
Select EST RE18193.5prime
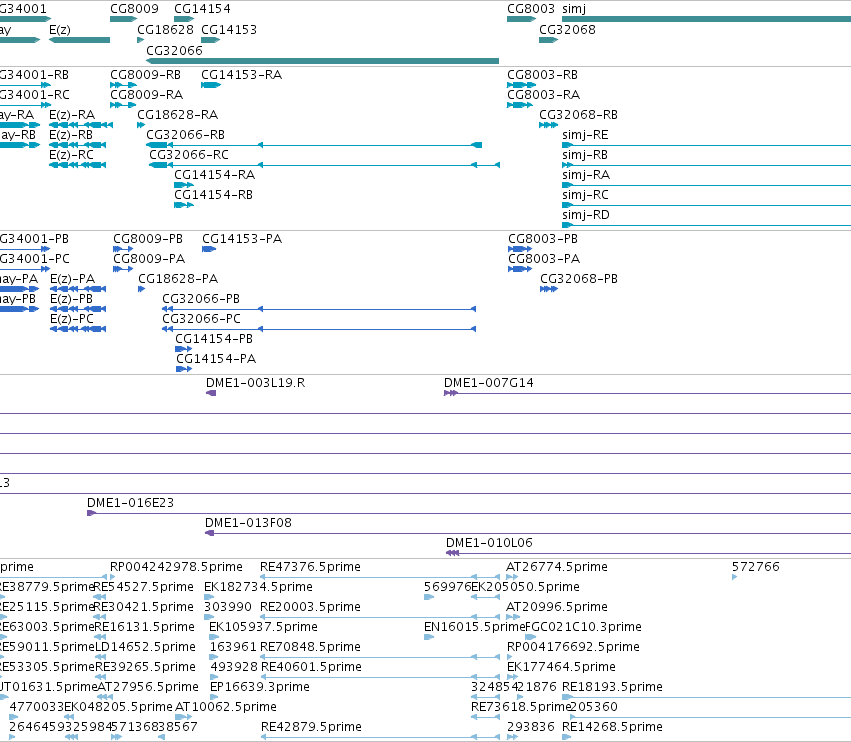[x=707, y=697]
